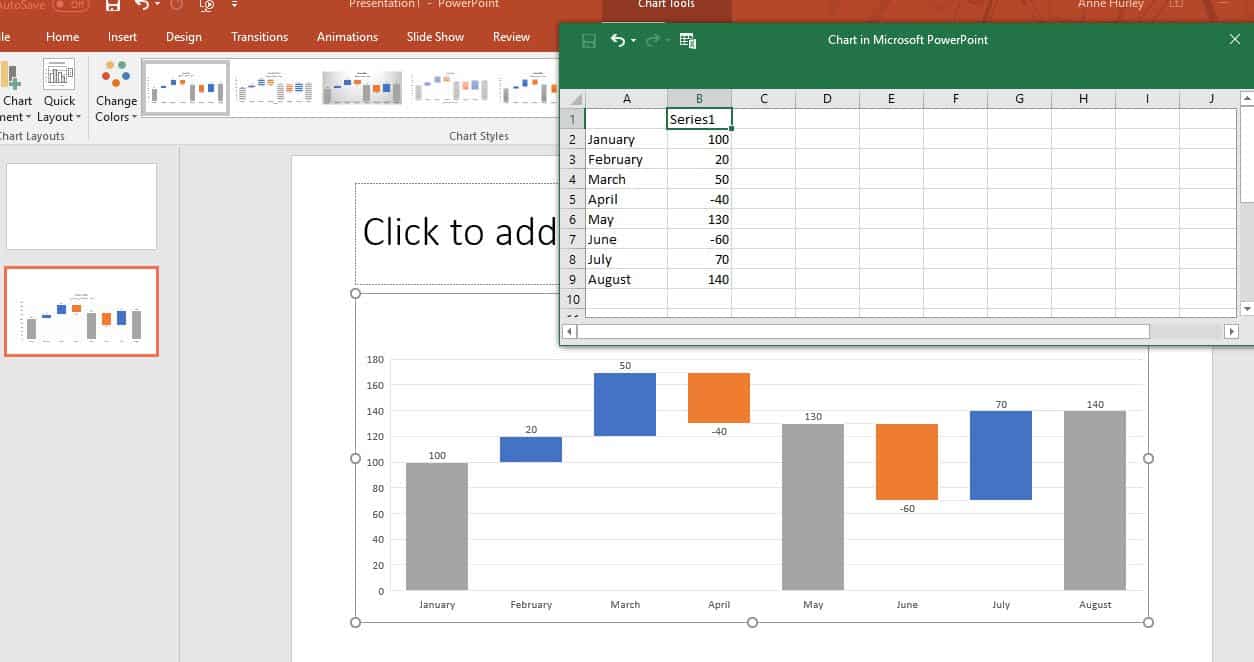Image resolution: width=1254 pixels, height=662 pixels.
Task: Open the Animations ribbon tab
Action: pyautogui.click(x=347, y=37)
